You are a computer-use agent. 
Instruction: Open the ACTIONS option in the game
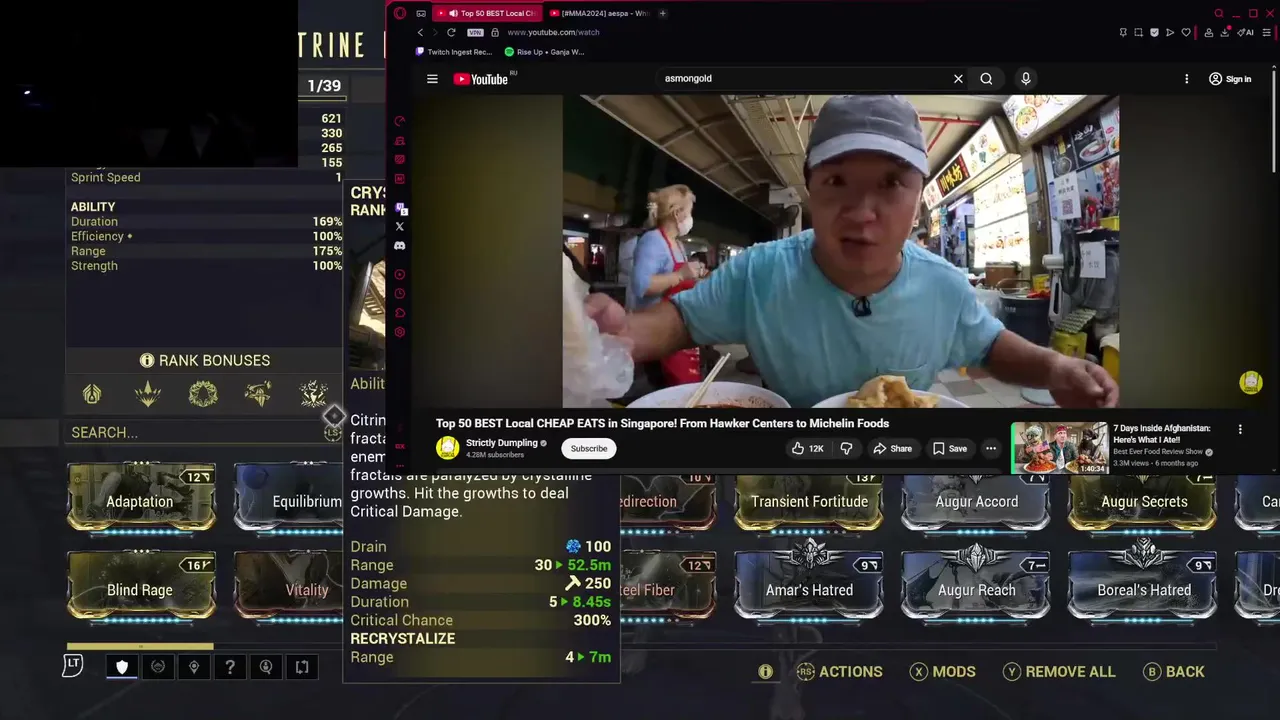[x=839, y=672]
